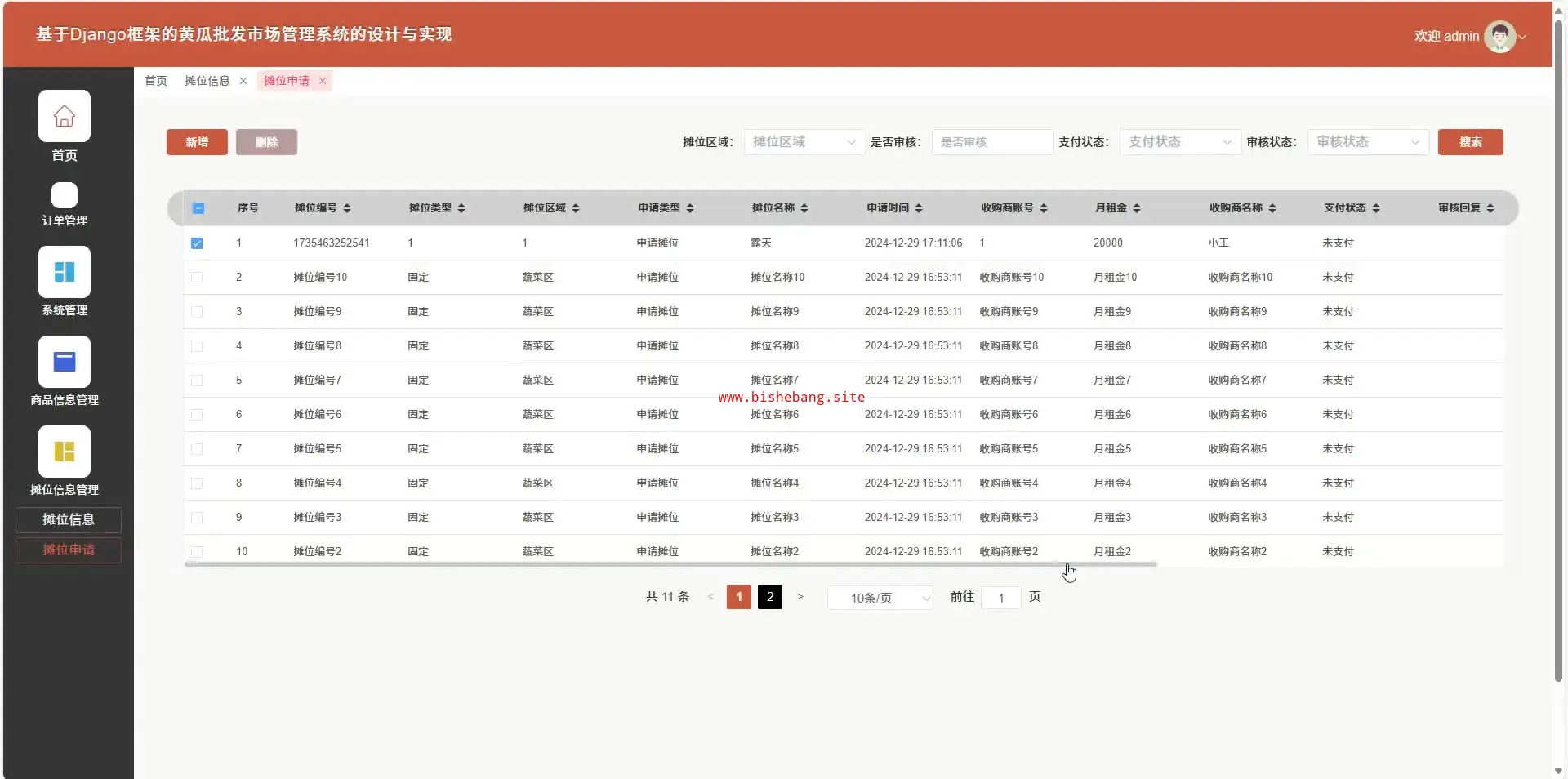Screen dimensions: 1568x779
Task: Open the 商品信息管理 sidebar icon
Action: point(65,362)
